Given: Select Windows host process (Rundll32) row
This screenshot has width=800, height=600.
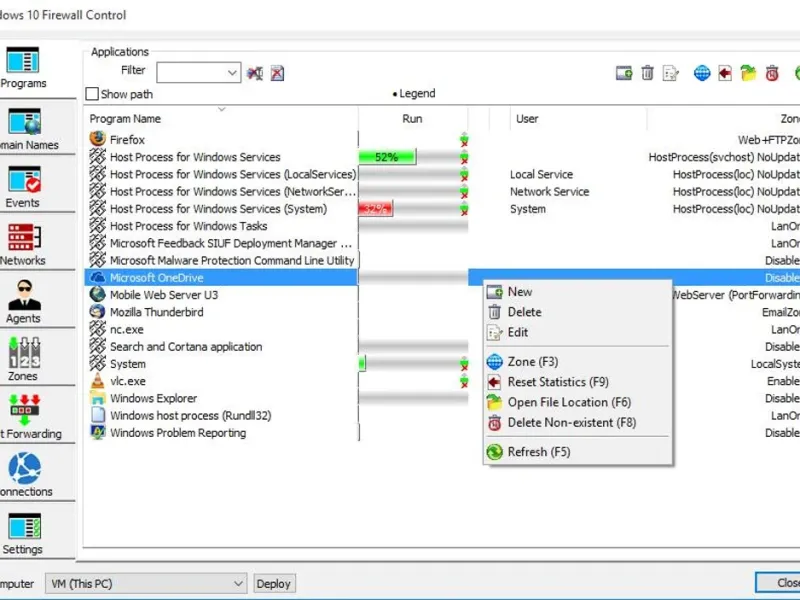Looking at the screenshot, I should point(221,415).
